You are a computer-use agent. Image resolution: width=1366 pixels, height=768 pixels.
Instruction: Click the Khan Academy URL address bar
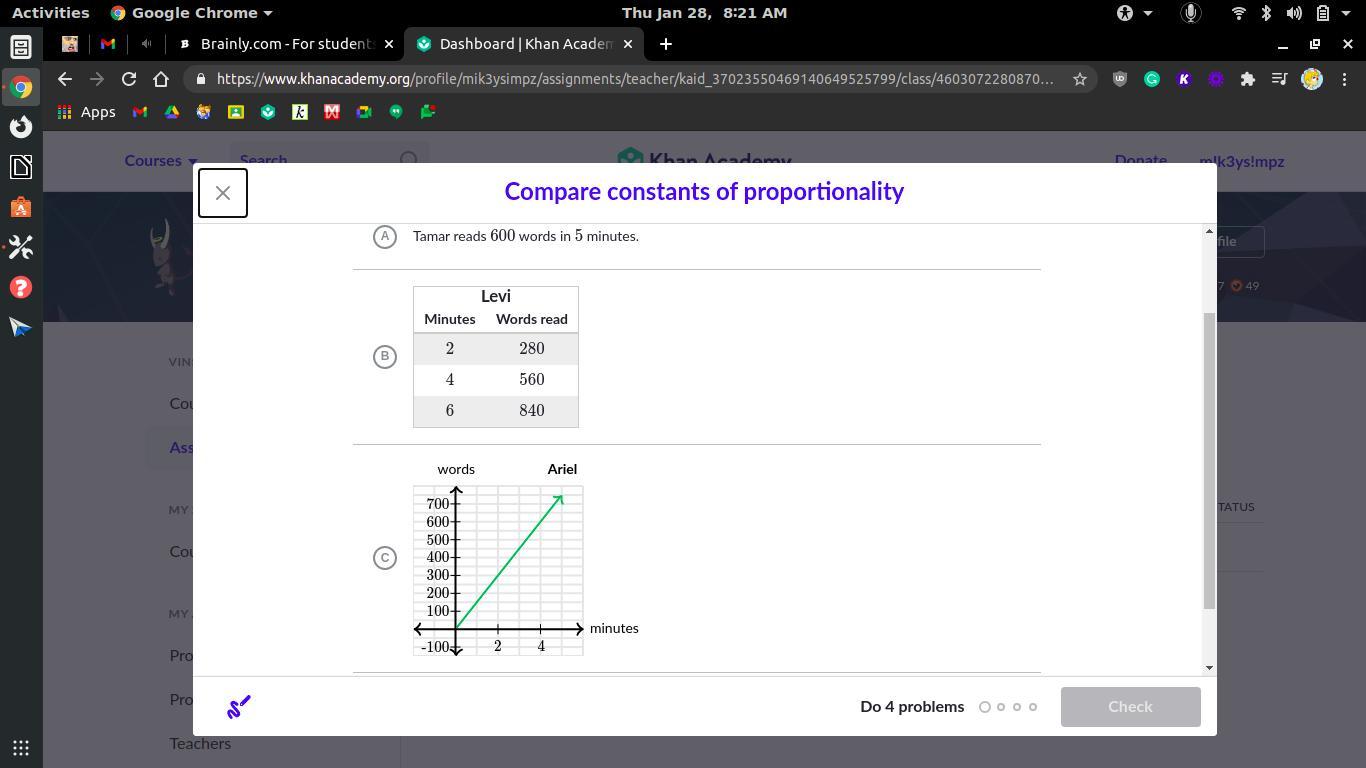tap(635, 79)
